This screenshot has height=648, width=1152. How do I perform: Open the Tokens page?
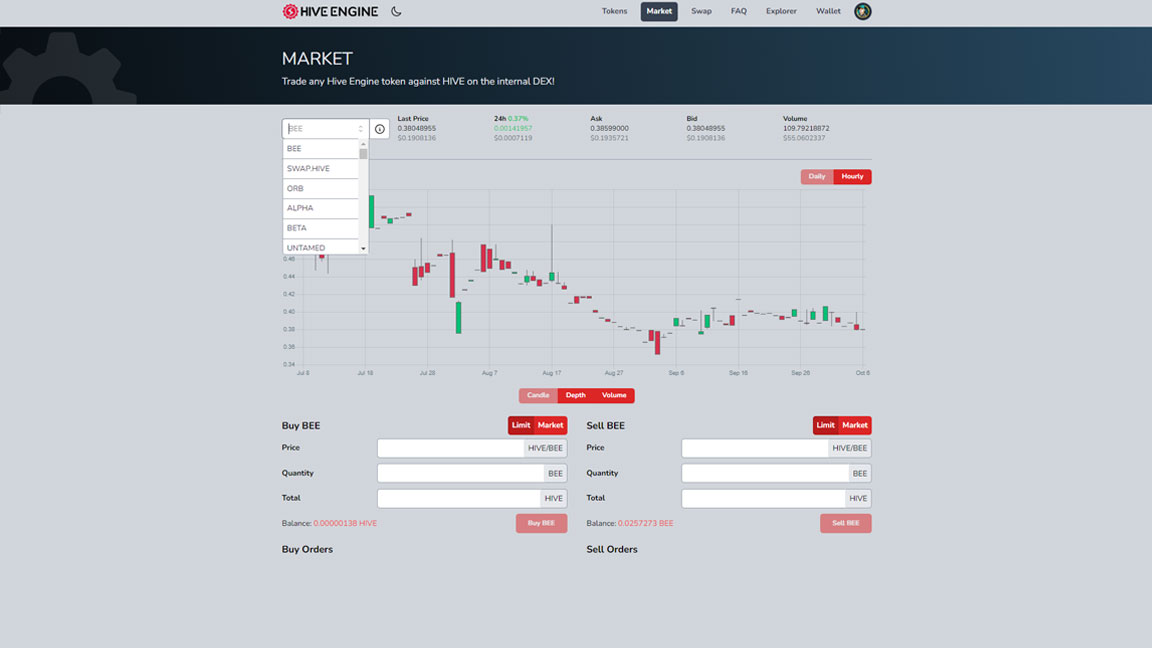coord(614,11)
